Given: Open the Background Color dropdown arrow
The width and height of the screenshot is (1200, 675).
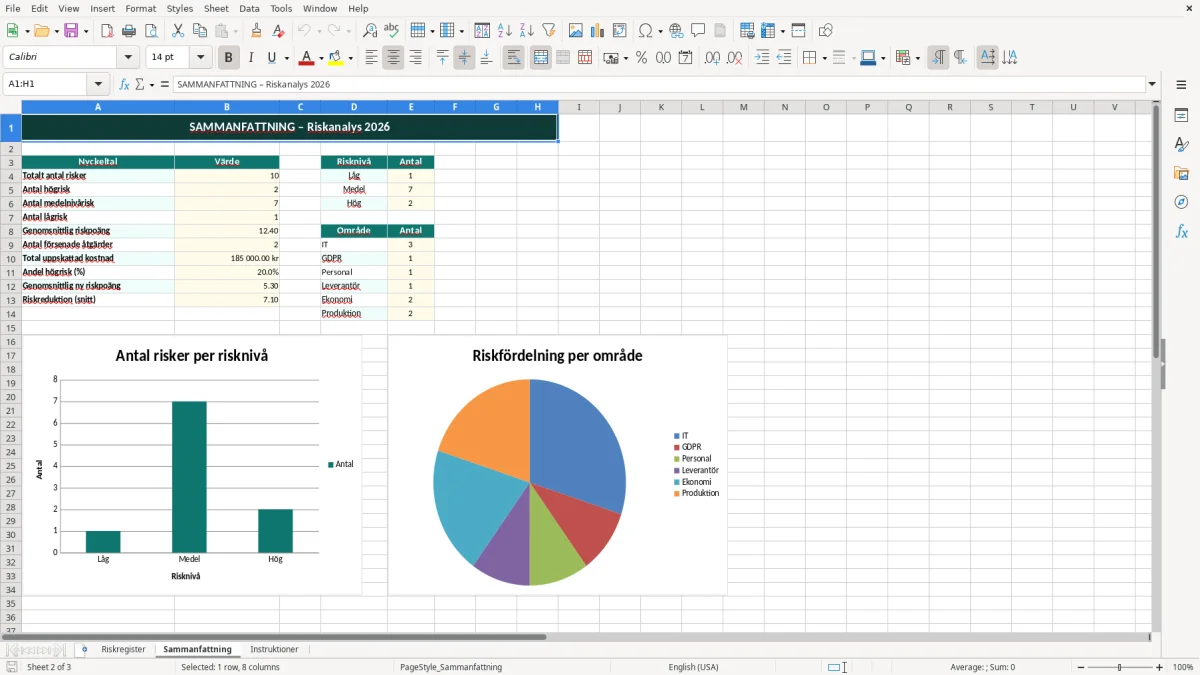Looking at the screenshot, I should click(350, 58).
